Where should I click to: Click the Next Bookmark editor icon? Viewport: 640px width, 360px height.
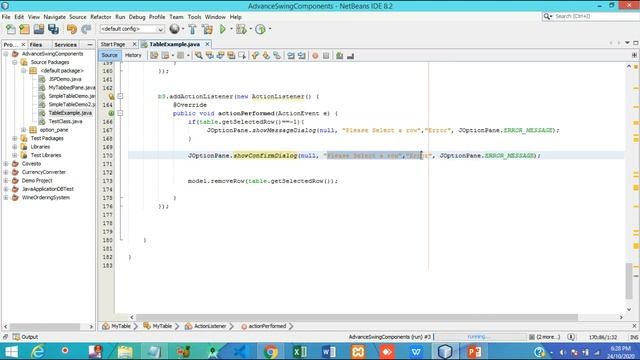[x=266, y=56]
